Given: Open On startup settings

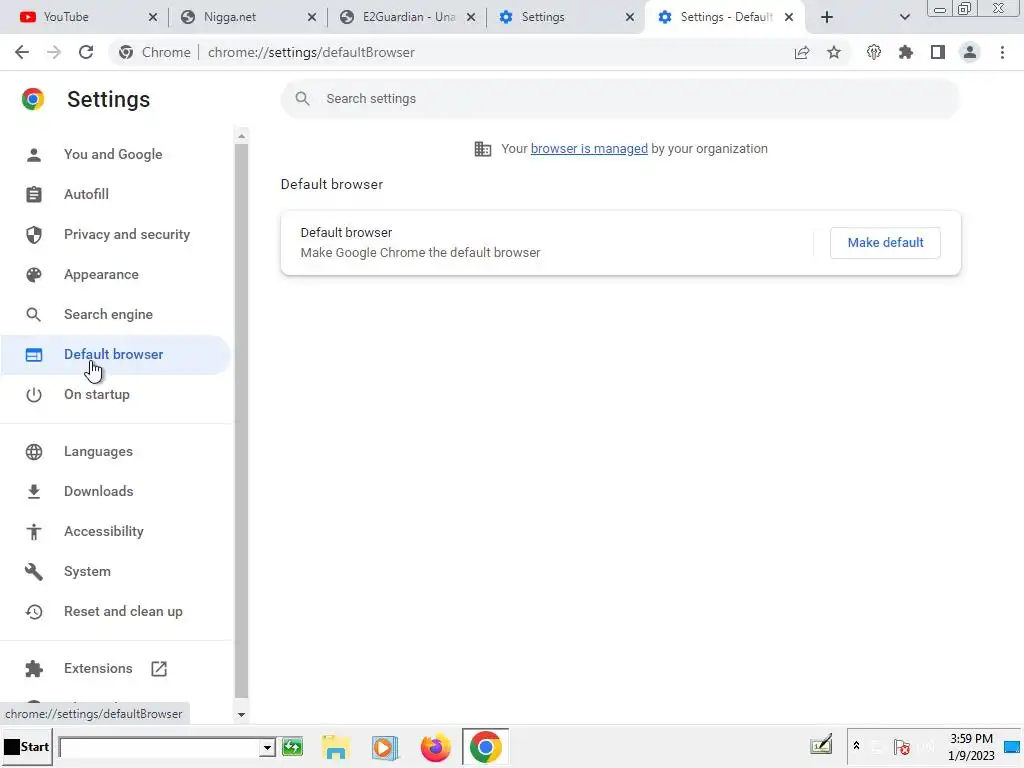Looking at the screenshot, I should pos(114,394).
